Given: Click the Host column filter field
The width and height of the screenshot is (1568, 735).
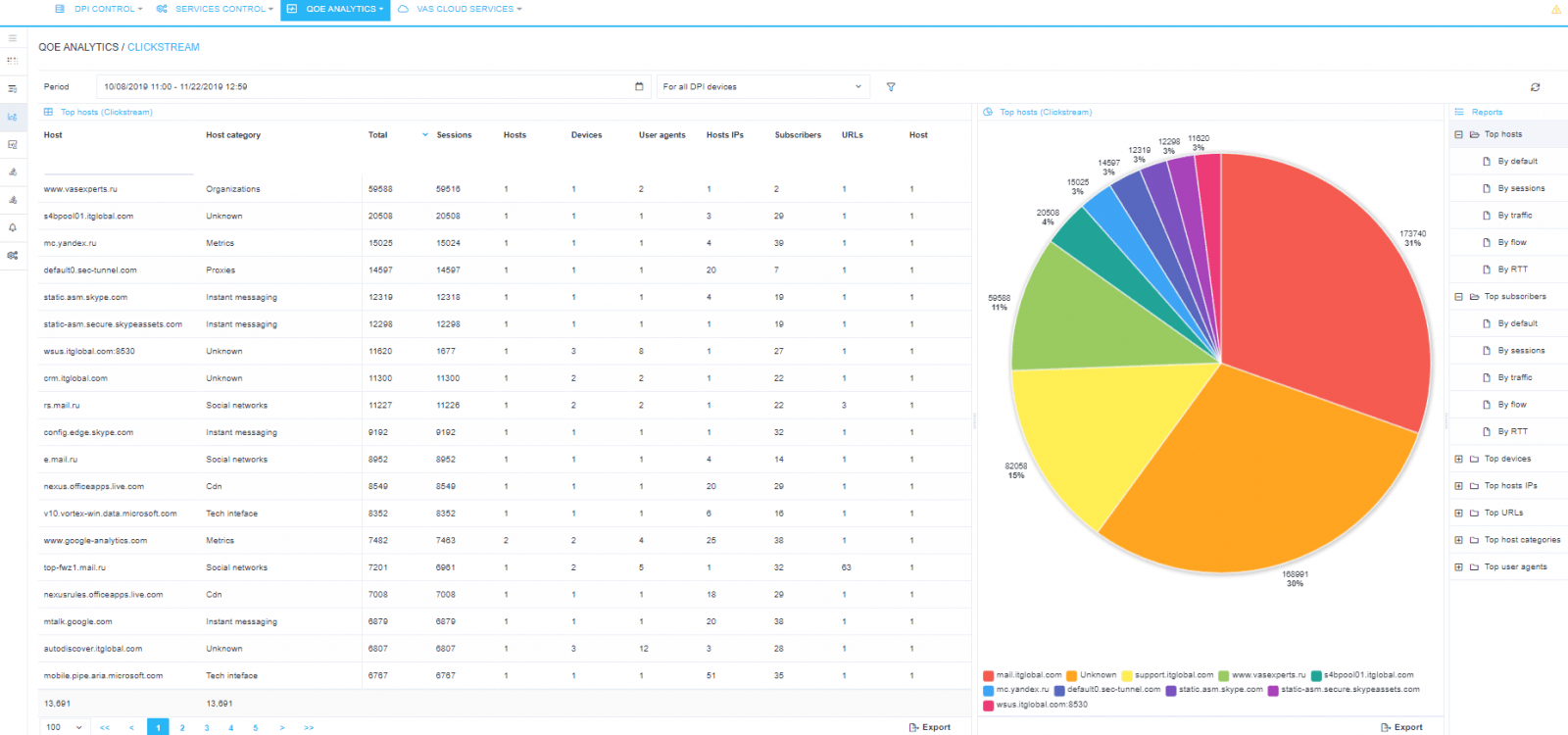Looking at the screenshot, I should (x=119, y=164).
